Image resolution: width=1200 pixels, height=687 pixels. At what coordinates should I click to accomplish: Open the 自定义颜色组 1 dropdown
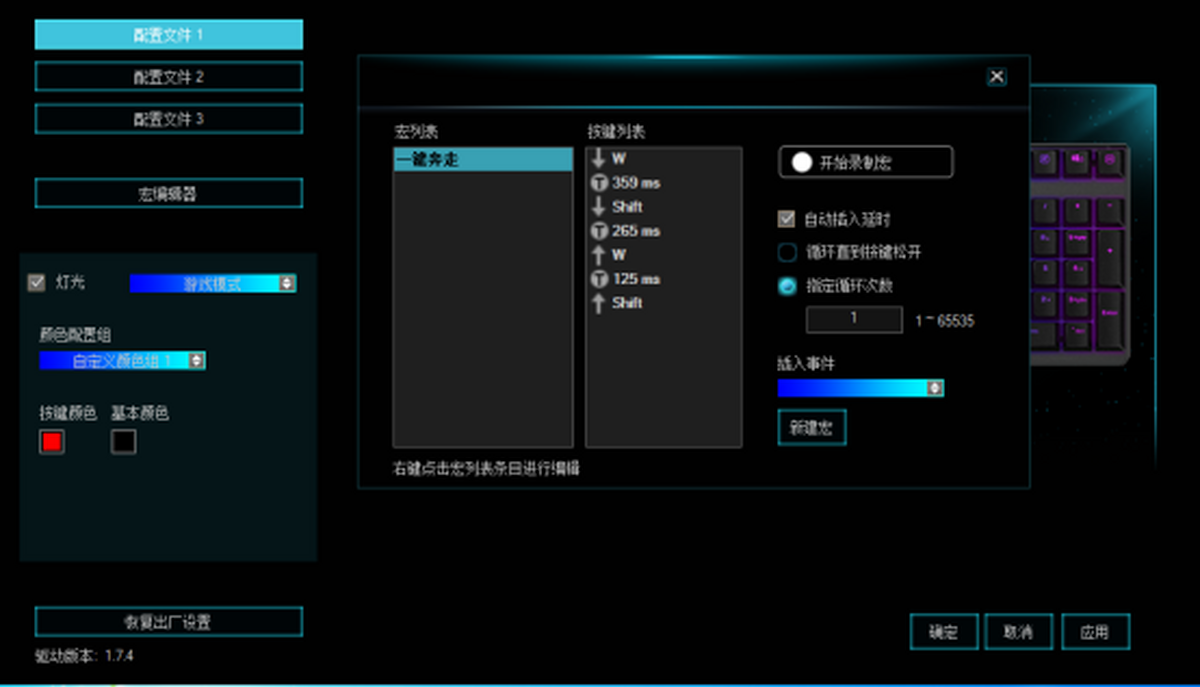click(123, 360)
